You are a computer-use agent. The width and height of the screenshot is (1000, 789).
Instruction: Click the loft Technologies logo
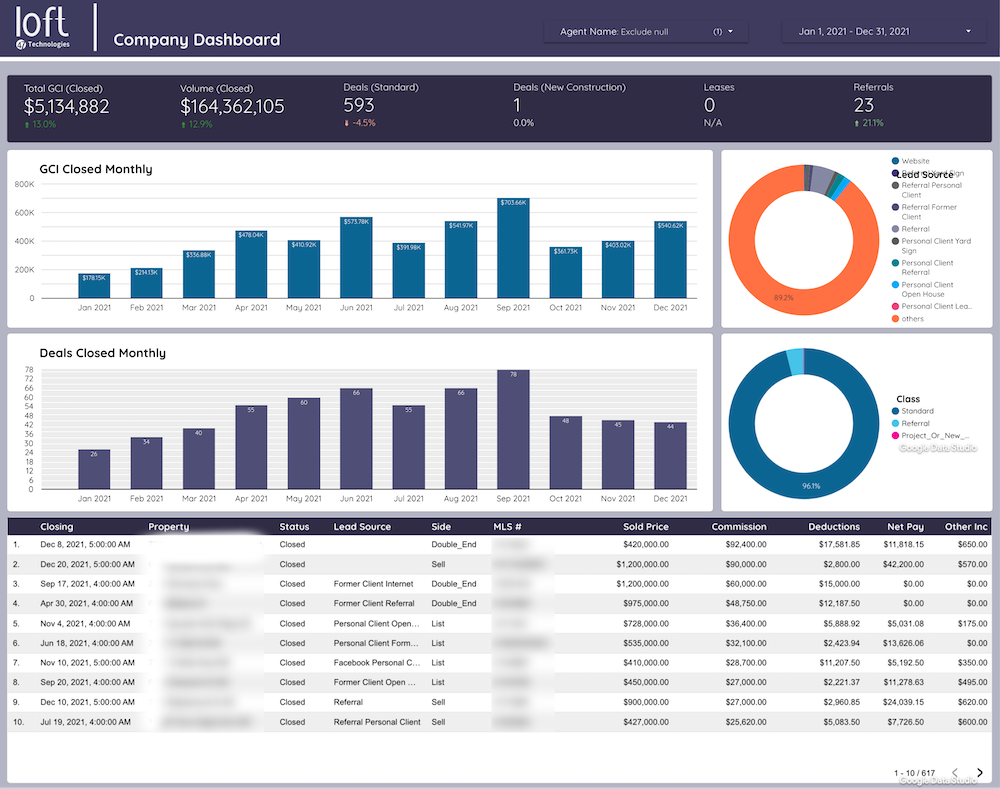(x=42, y=27)
